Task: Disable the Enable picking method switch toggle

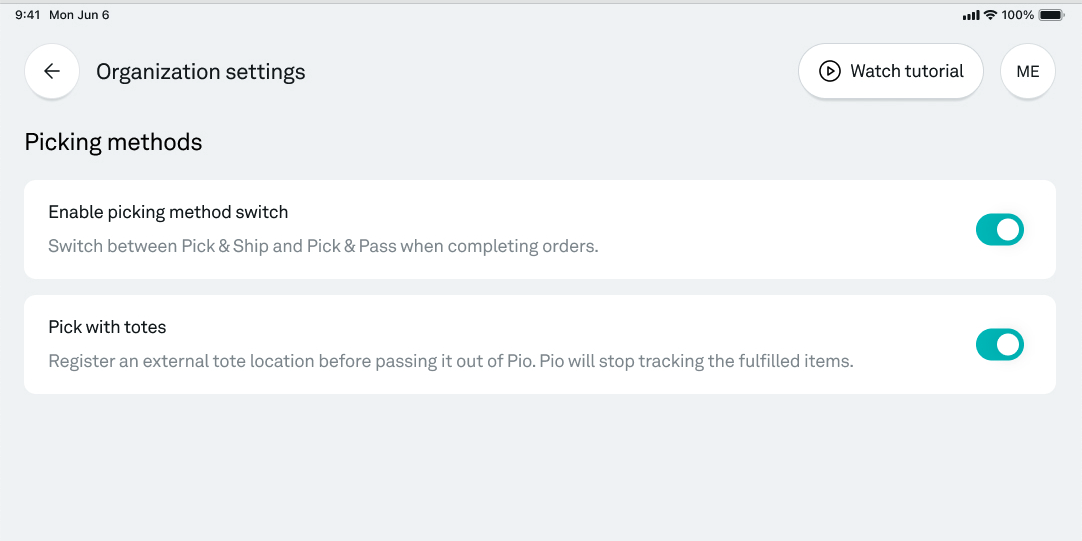Action: click(x=999, y=230)
